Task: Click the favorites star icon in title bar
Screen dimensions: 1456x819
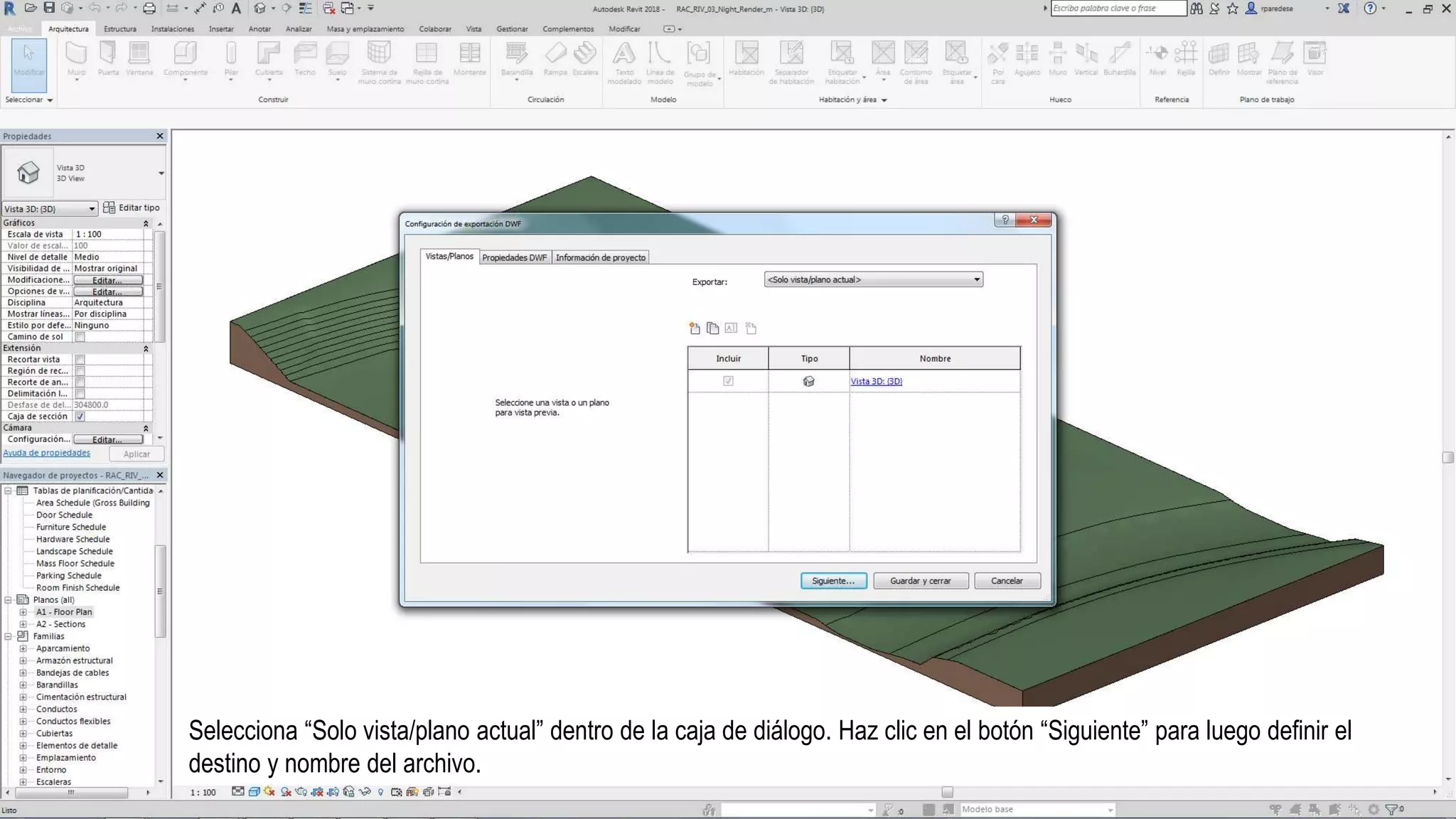Action: [1233, 9]
